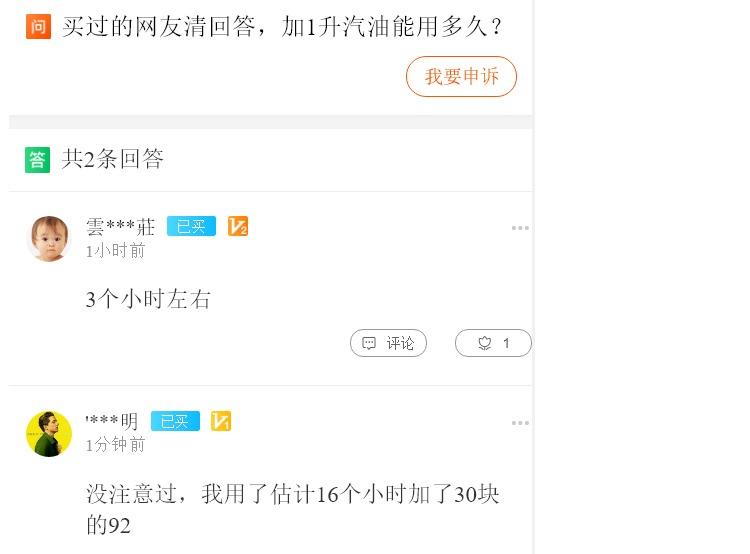Click the 已买 badge next to 雲***莊

coord(191,227)
